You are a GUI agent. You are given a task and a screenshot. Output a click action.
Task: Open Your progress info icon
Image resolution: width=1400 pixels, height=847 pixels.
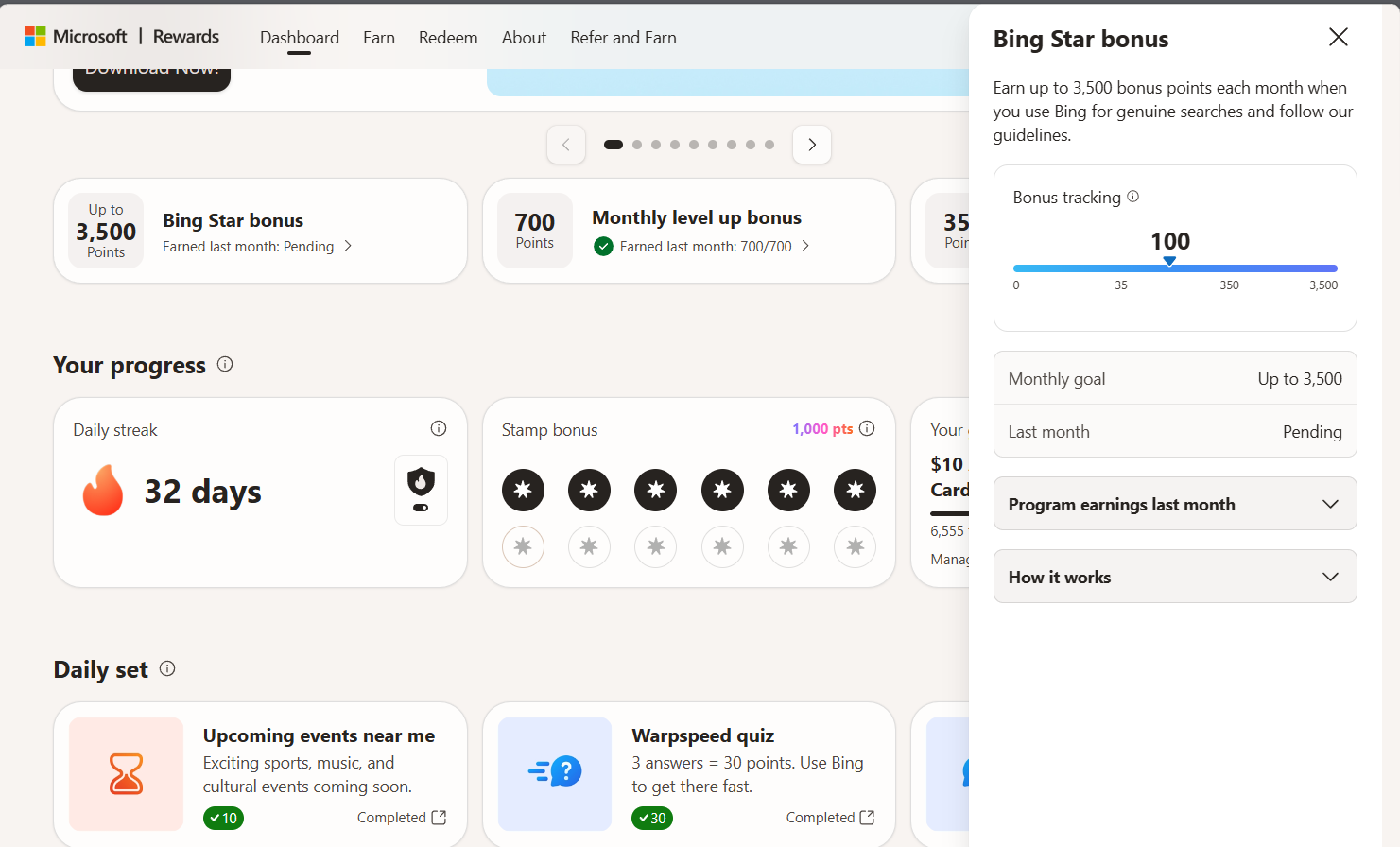[225, 364]
